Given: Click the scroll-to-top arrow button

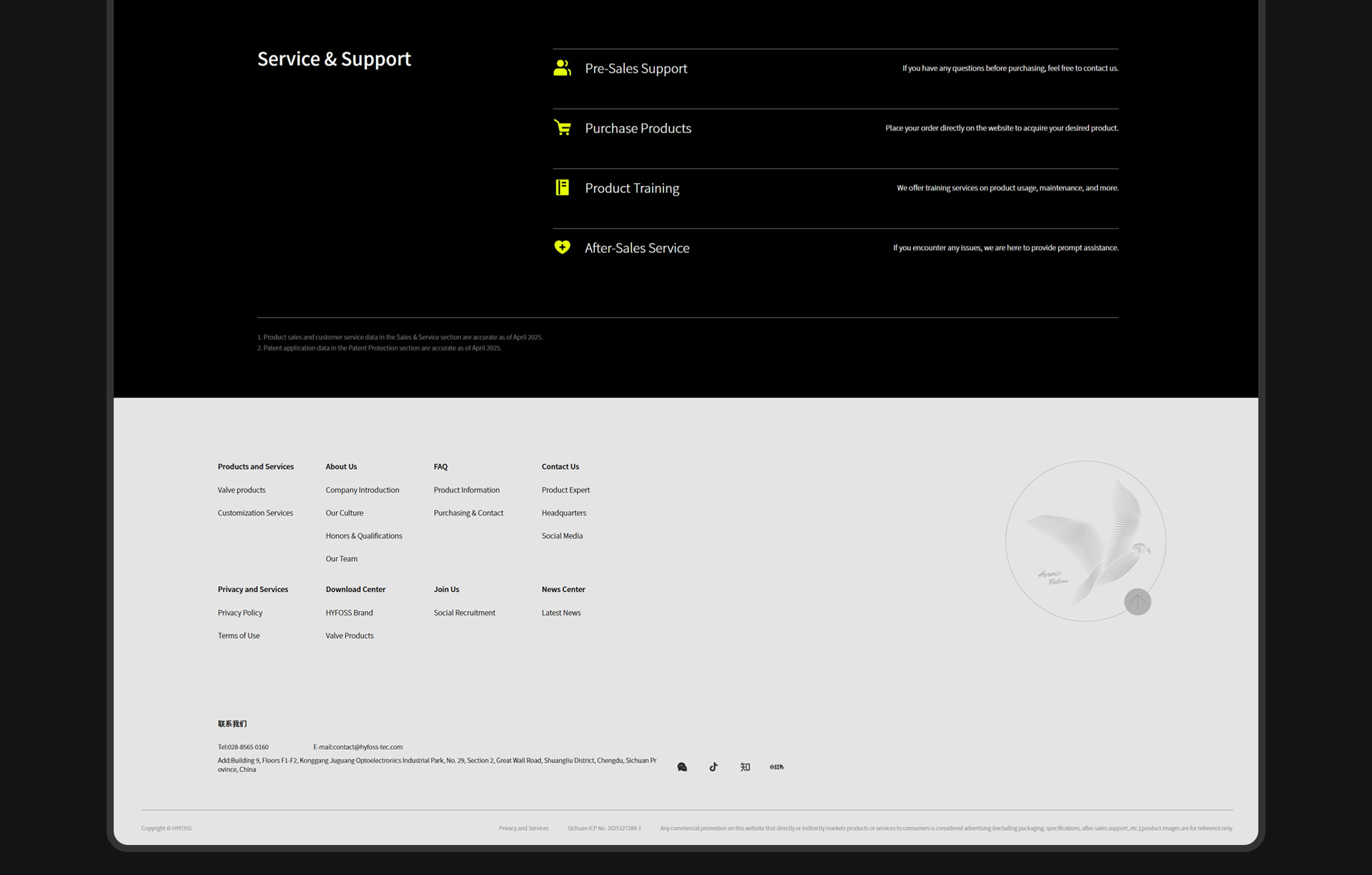Looking at the screenshot, I should click(x=1137, y=602).
